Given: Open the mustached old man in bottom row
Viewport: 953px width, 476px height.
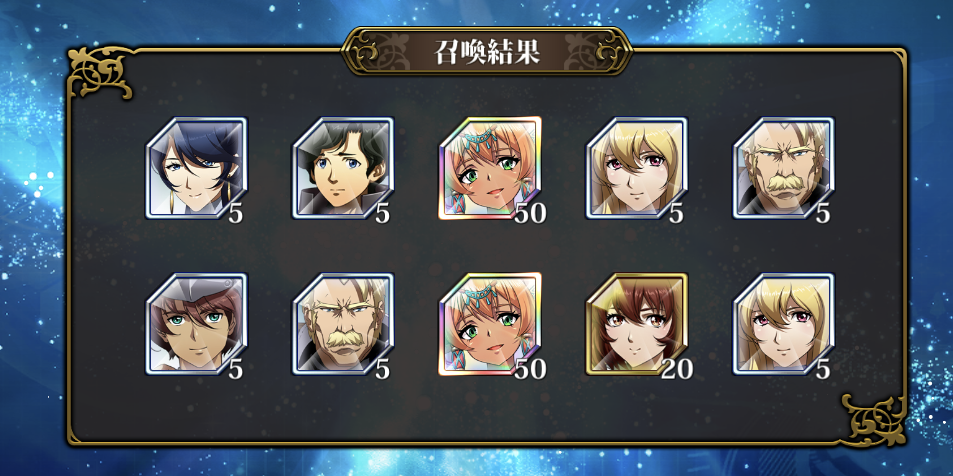Looking at the screenshot, I should [343, 323].
